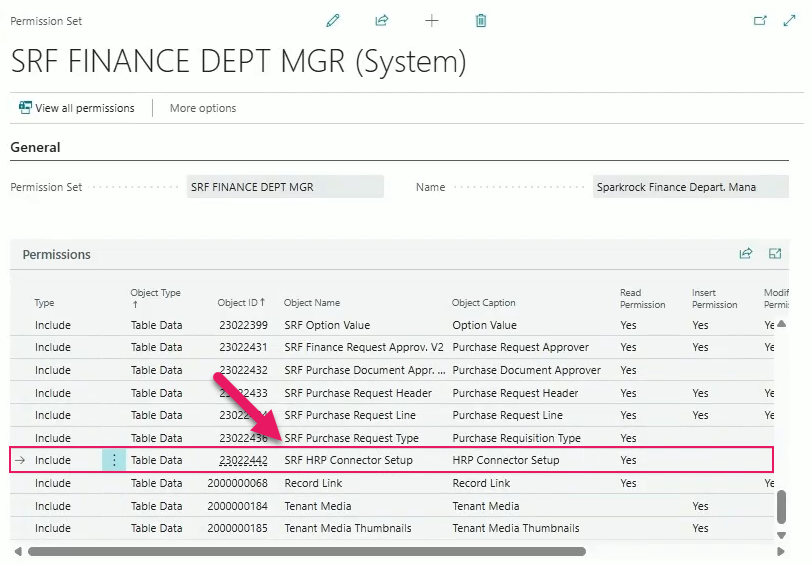The width and height of the screenshot is (812, 565).
Task: Click object ID 2000000068
Action: pos(238,483)
